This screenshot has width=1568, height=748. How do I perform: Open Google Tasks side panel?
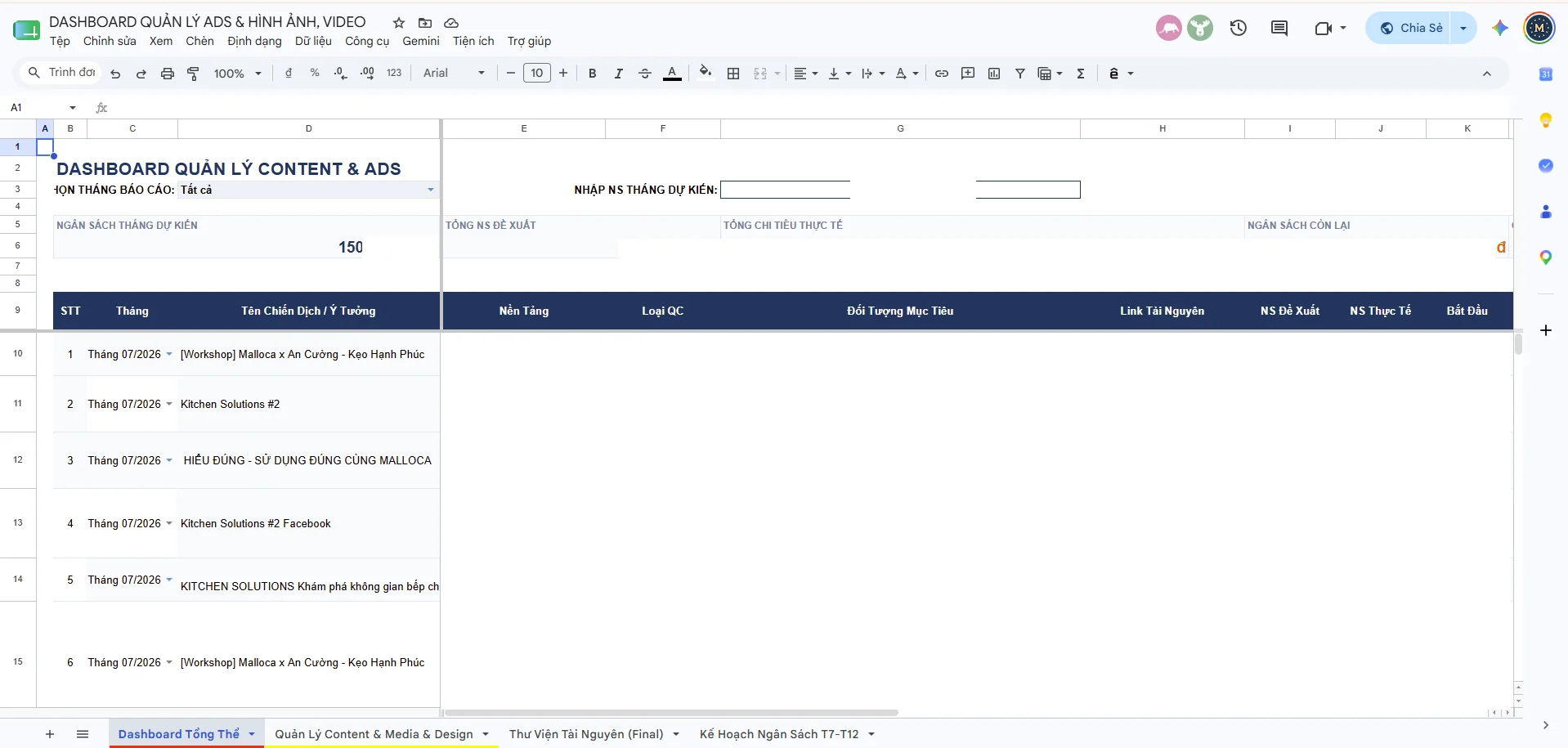1546,166
